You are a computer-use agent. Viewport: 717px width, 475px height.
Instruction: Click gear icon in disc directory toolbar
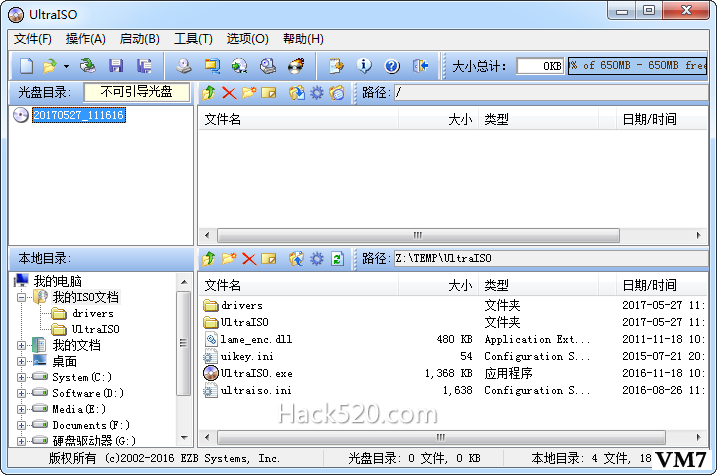pos(317,93)
